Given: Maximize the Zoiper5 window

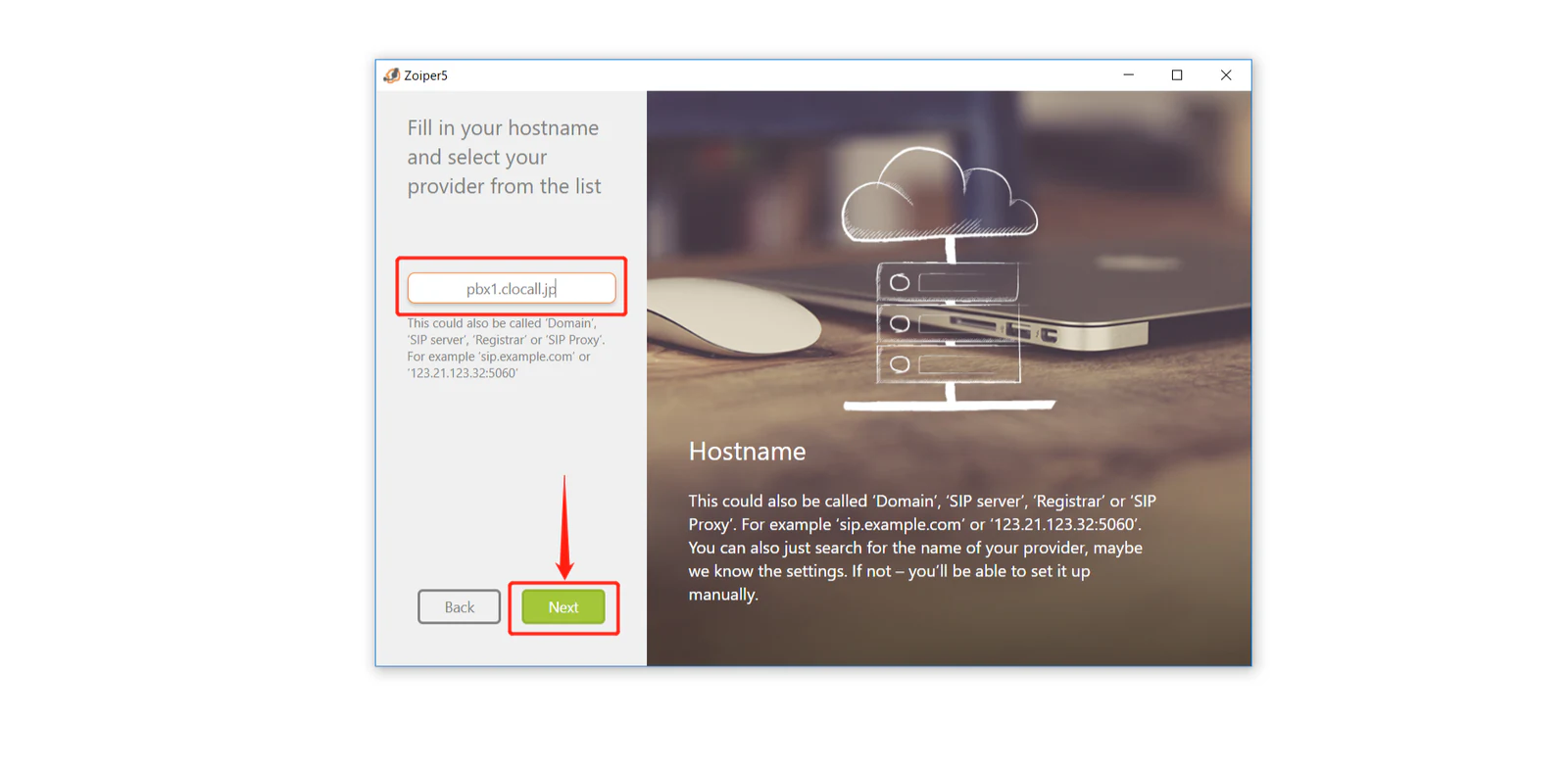Looking at the screenshot, I should coord(1177,75).
